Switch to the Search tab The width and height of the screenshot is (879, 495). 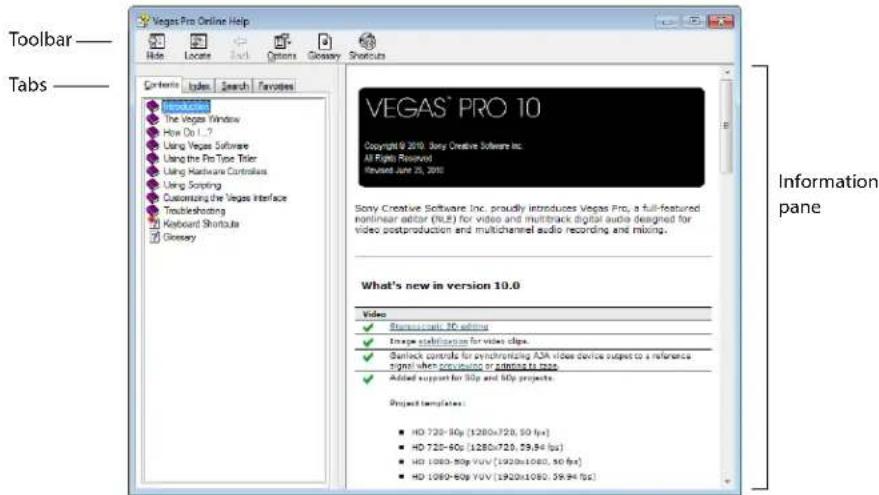(x=234, y=86)
